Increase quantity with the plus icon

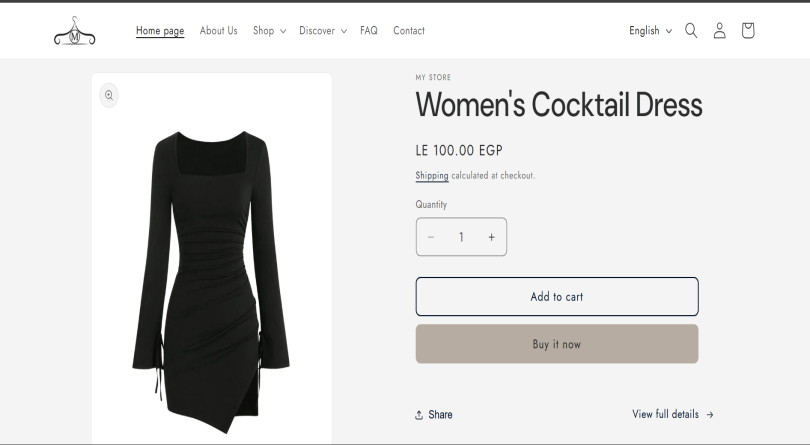pyautogui.click(x=491, y=237)
